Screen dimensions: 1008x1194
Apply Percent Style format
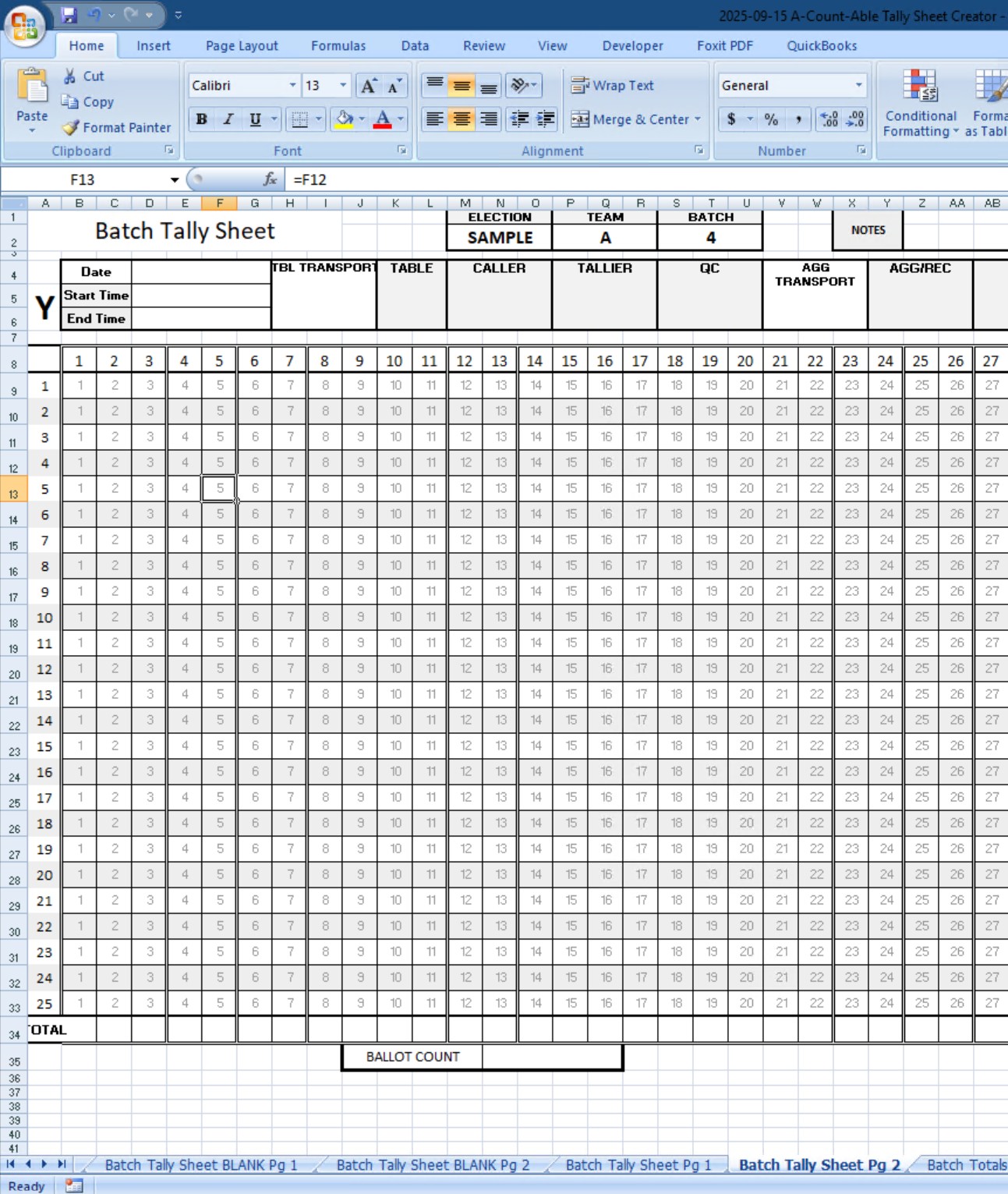click(771, 119)
